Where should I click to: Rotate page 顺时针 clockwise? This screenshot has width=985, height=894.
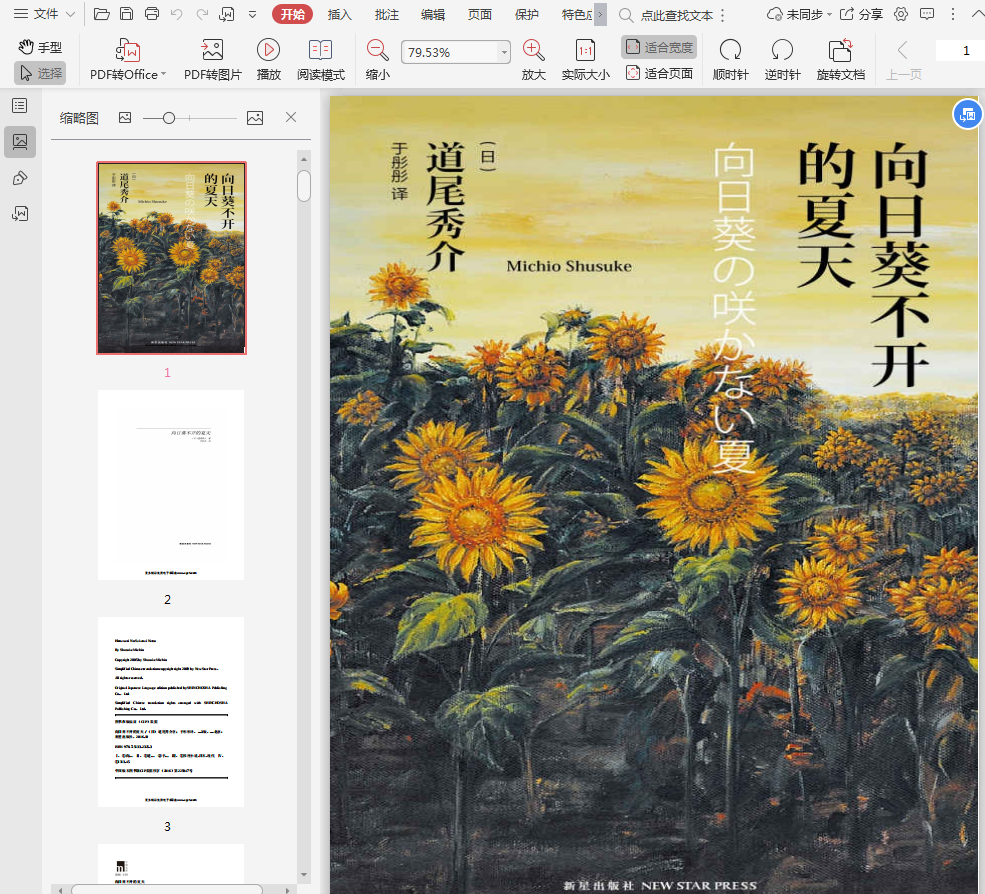point(730,60)
